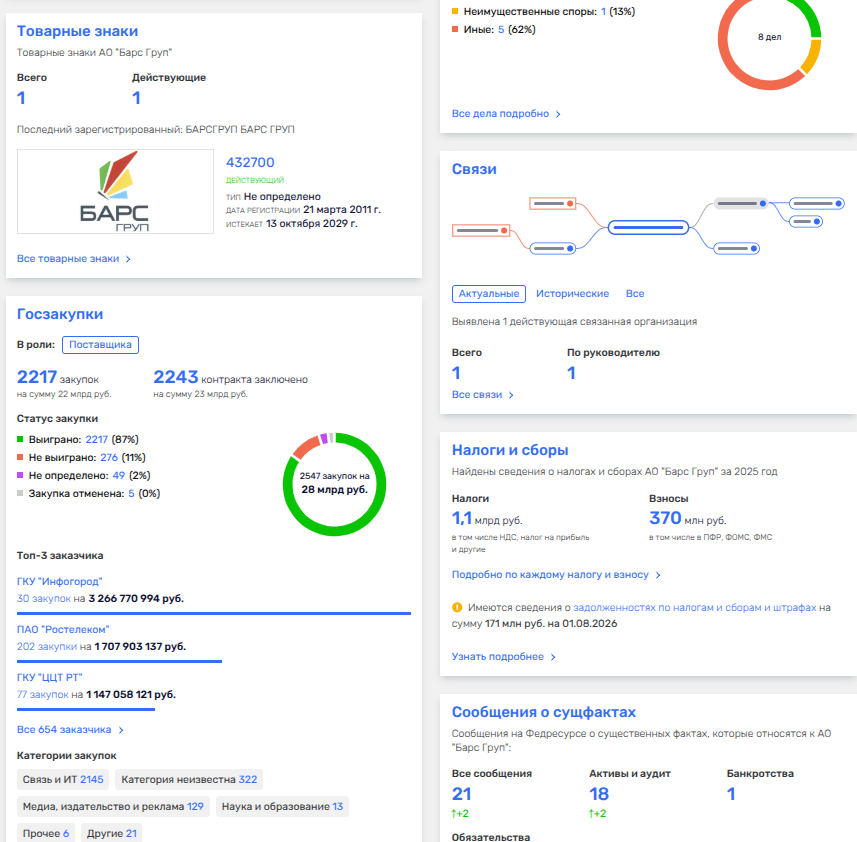Click chevron beside Все дела подробно
The image size is (857, 842).
pyautogui.click(x=558, y=114)
